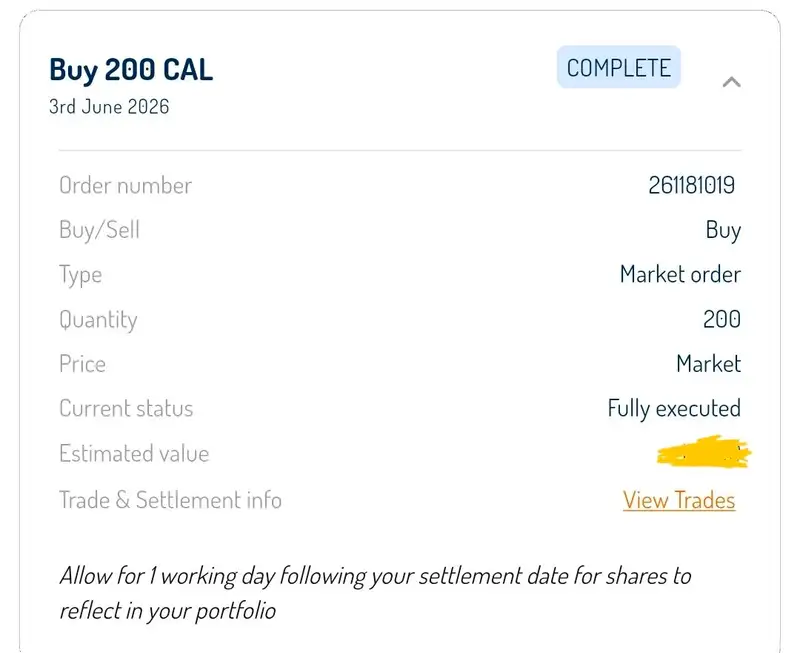Select the Buy 200 CAL heading
The height and width of the screenshot is (653, 800).
pyautogui.click(x=131, y=70)
